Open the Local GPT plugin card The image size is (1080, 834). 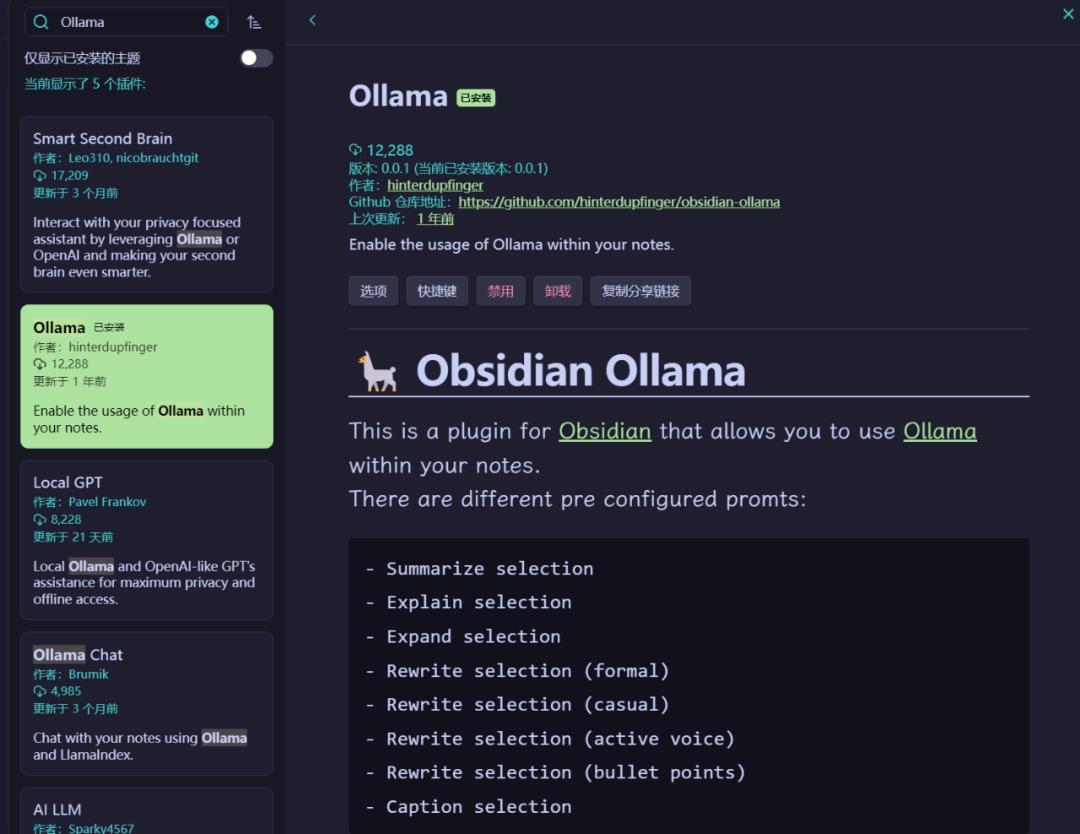146,540
